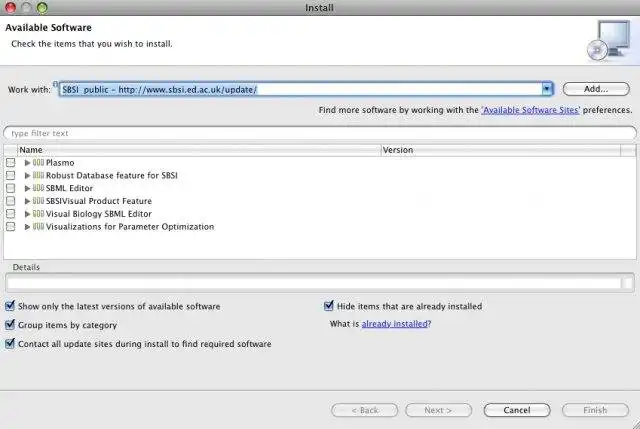Check the Visual Biology SBML Editor checkbox

point(11,214)
